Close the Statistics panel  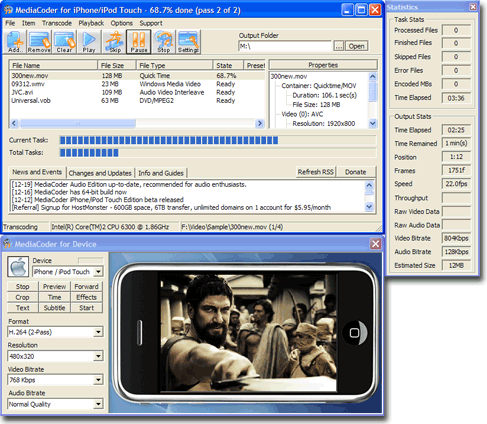click(473, 7)
